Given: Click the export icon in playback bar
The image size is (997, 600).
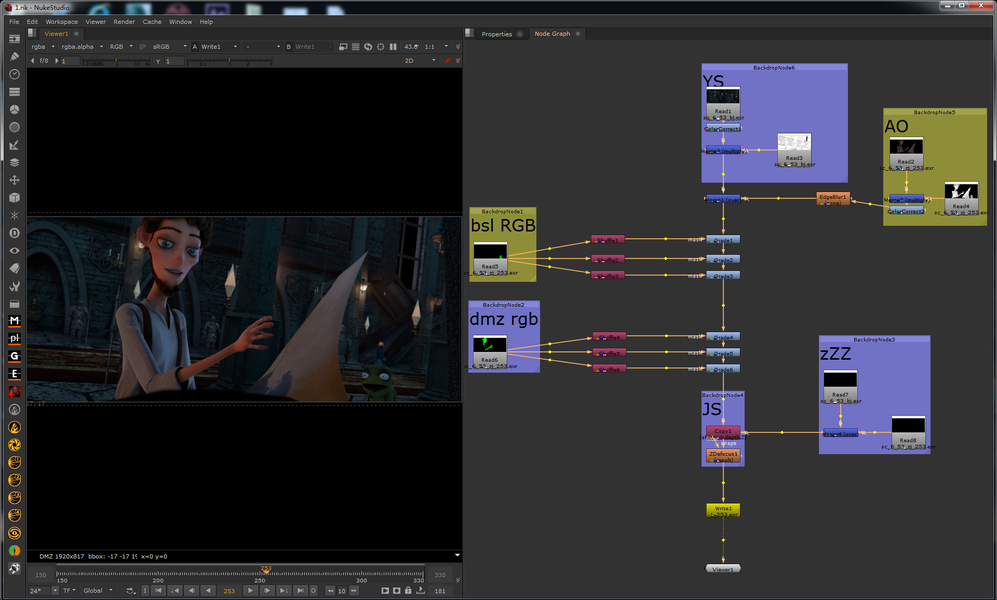Looking at the screenshot, I should point(420,590).
